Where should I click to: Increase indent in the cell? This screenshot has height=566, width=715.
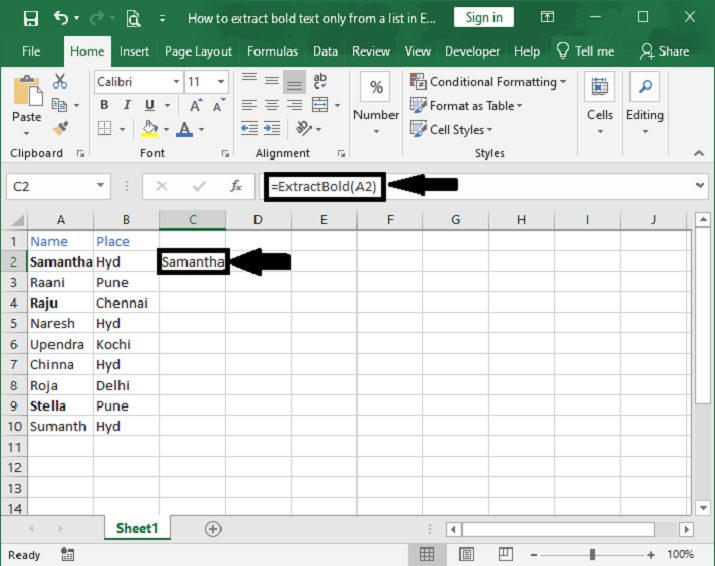pyautogui.click(x=272, y=129)
